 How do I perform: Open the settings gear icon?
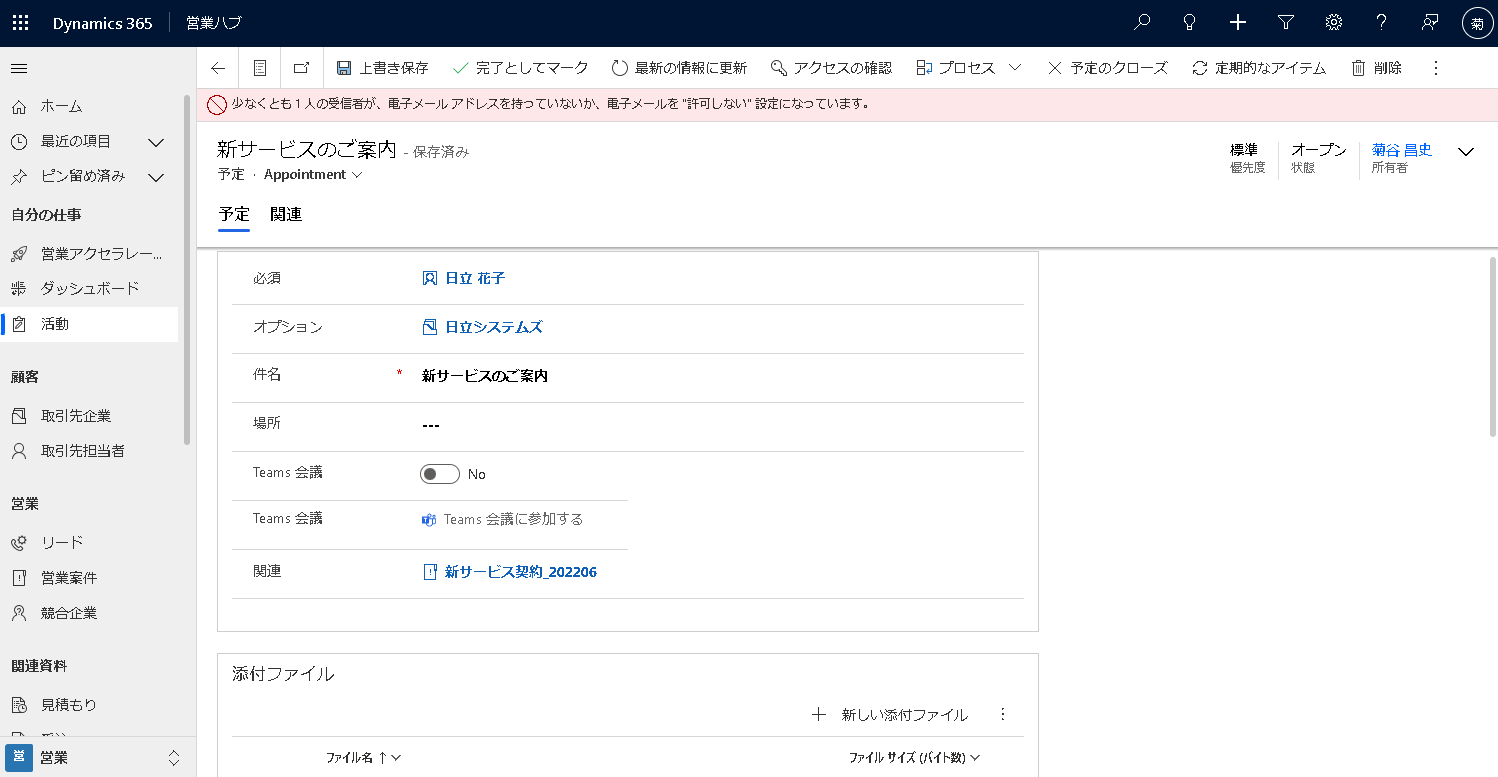(x=1334, y=23)
